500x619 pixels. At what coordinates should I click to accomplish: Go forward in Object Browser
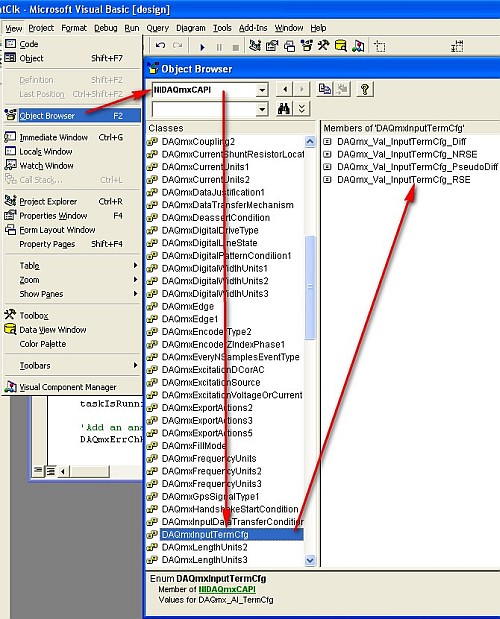(301, 89)
